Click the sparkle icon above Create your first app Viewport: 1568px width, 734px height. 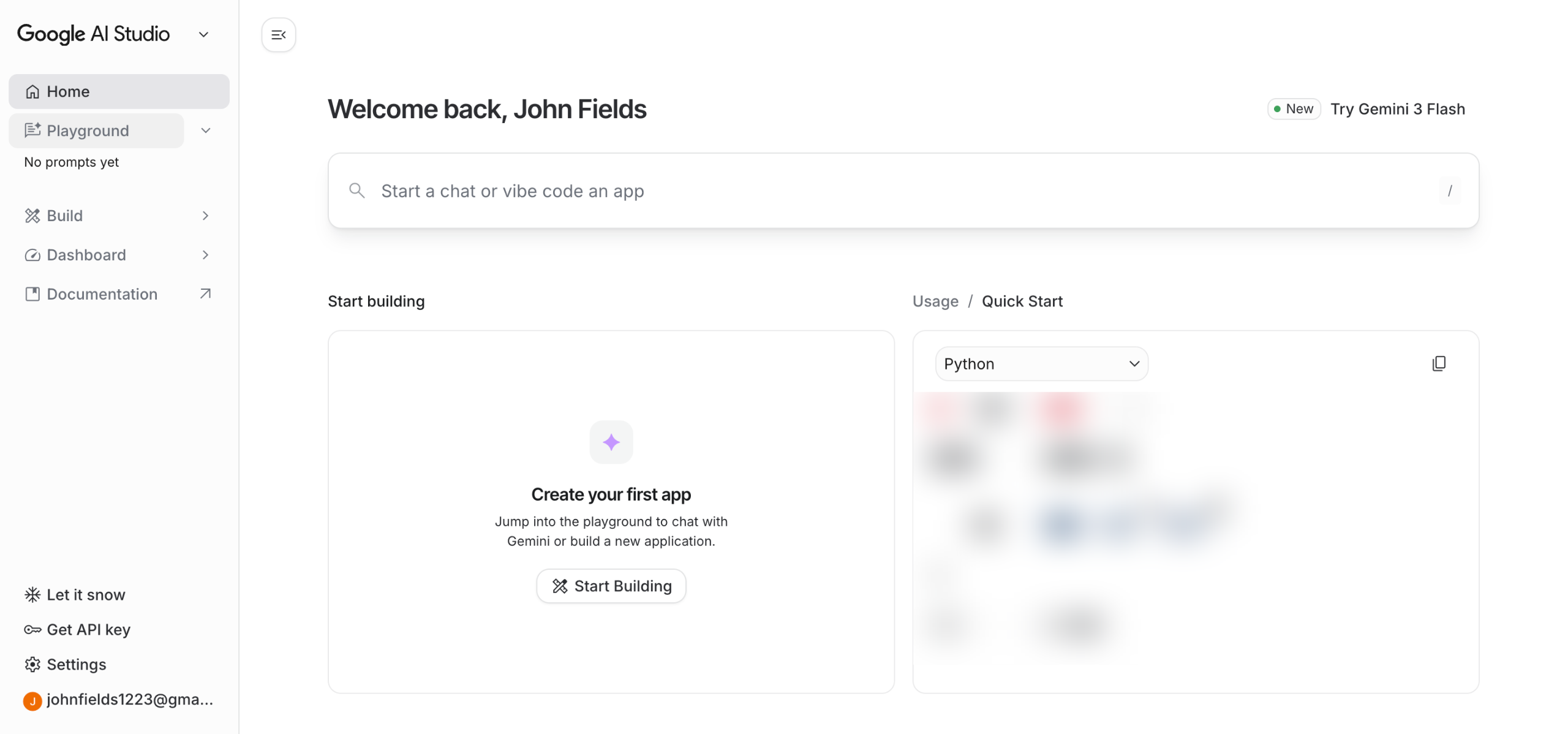click(611, 442)
